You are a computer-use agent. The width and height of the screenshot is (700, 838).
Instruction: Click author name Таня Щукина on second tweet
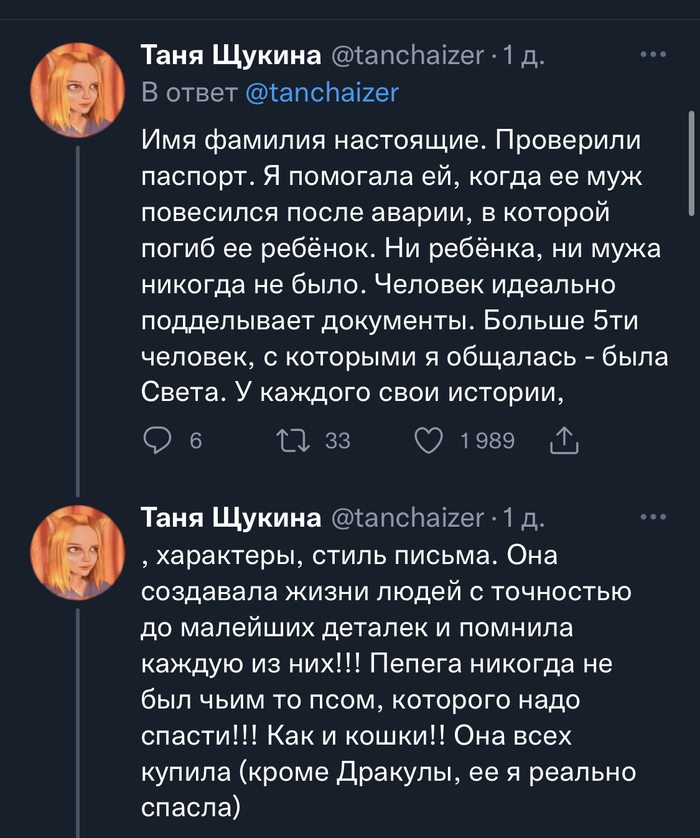click(231, 518)
